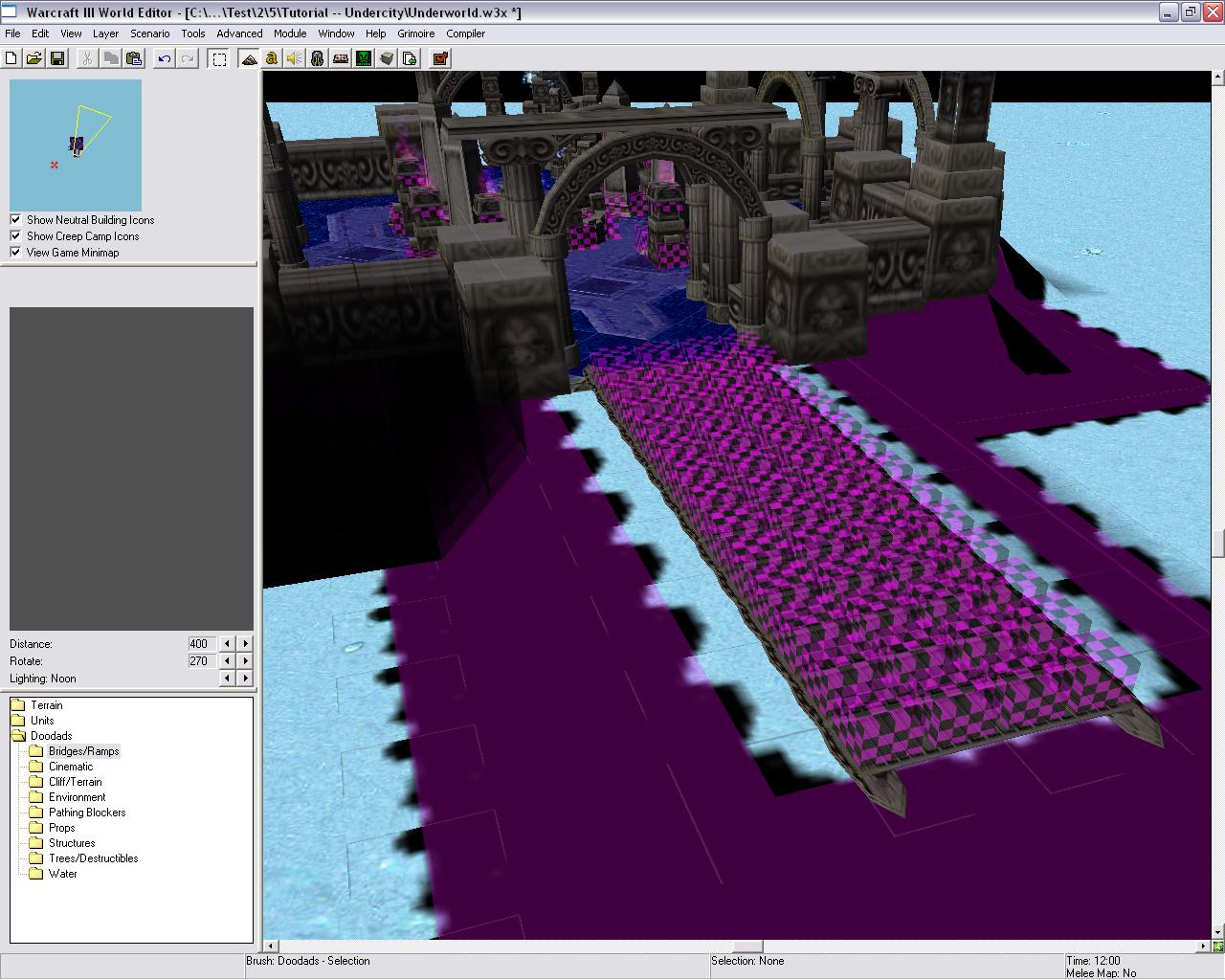Screen dimensions: 1225x980
Task: Switch Lighting to next setting
Action: click(245, 679)
